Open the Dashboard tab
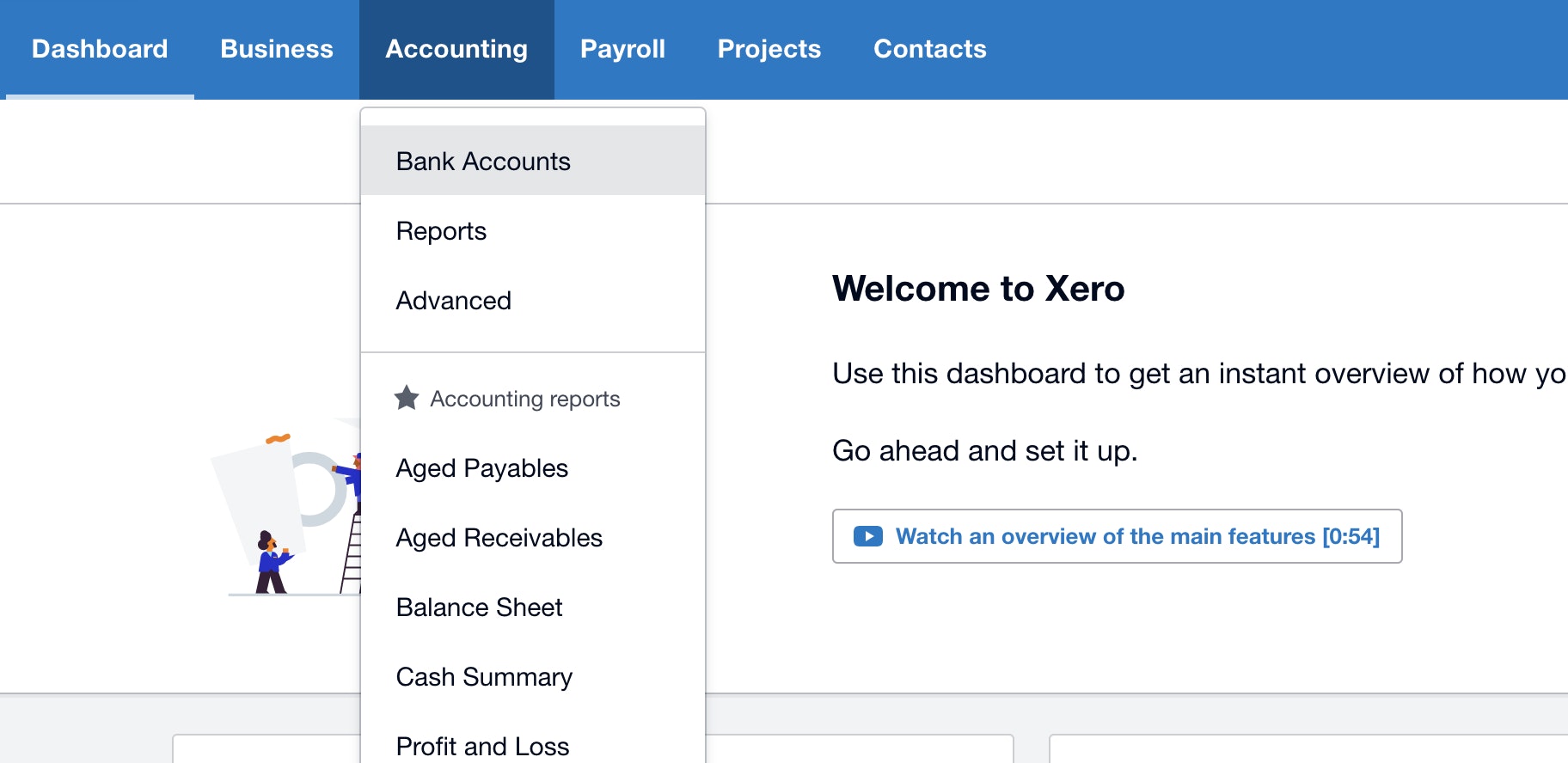The width and height of the screenshot is (1568, 763). (100, 49)
